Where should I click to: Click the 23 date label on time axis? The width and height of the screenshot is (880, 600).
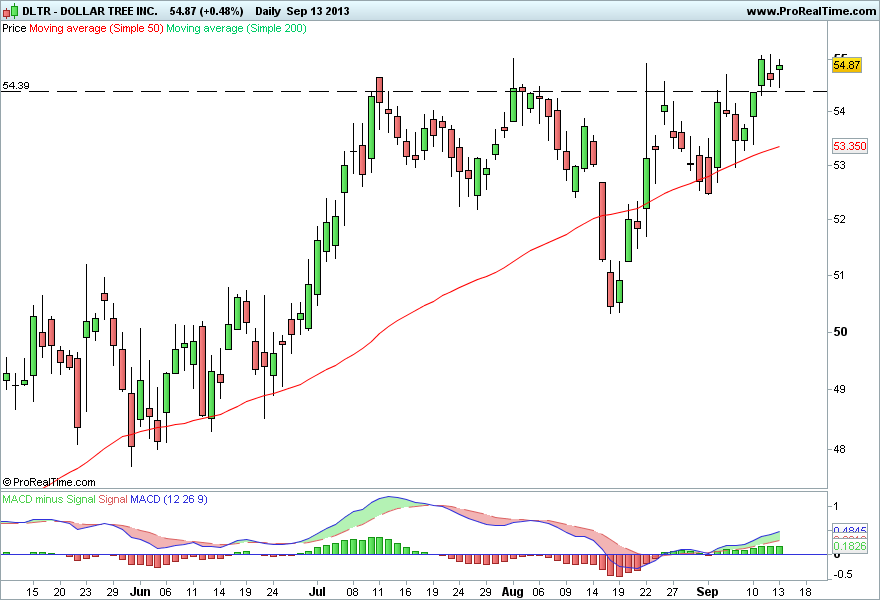[x=85, y=592]
